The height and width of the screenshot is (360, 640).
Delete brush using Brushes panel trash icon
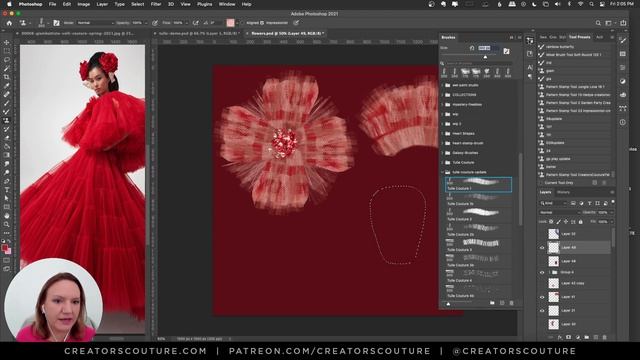(511, 303)
